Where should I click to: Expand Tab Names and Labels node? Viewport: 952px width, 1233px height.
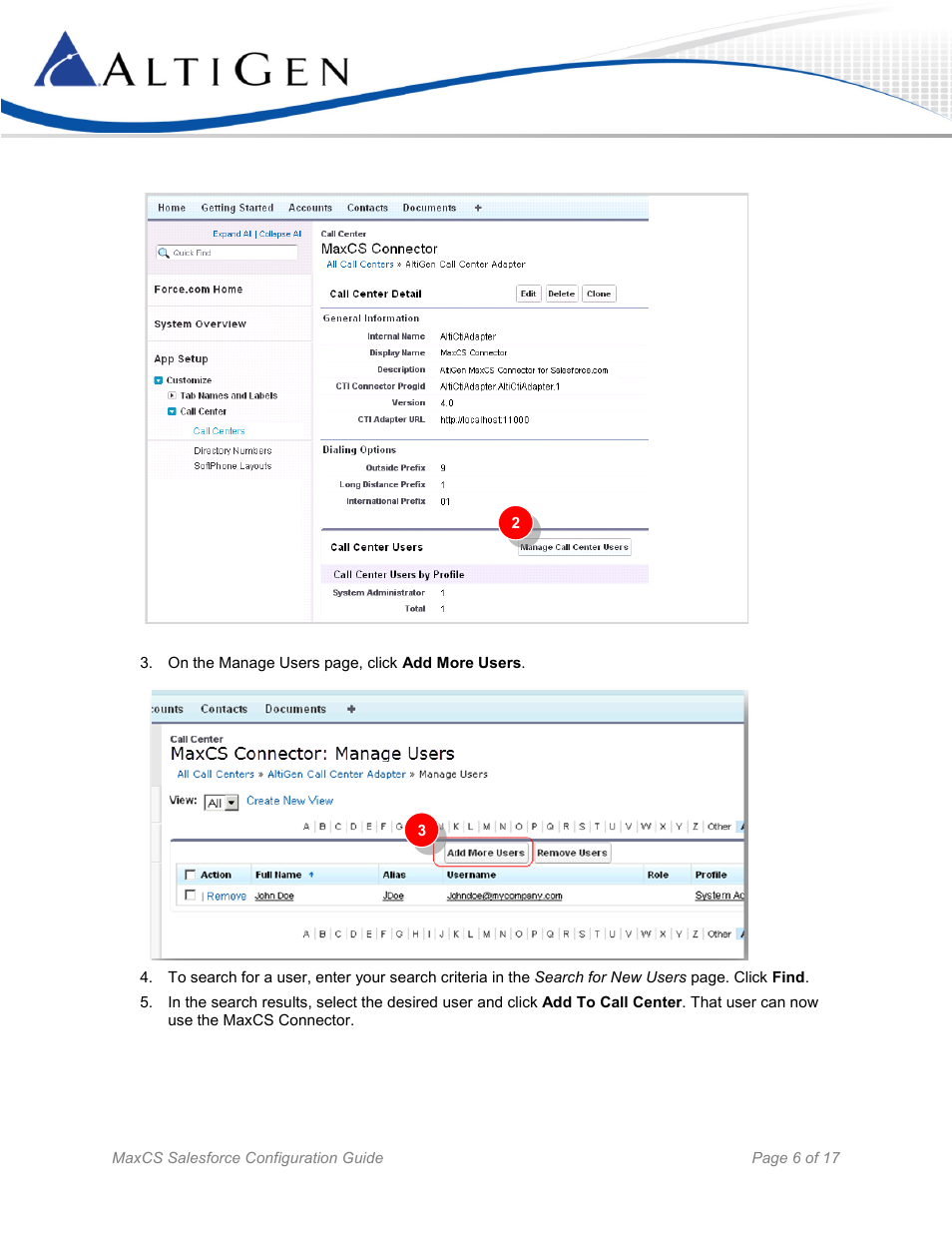172,395
